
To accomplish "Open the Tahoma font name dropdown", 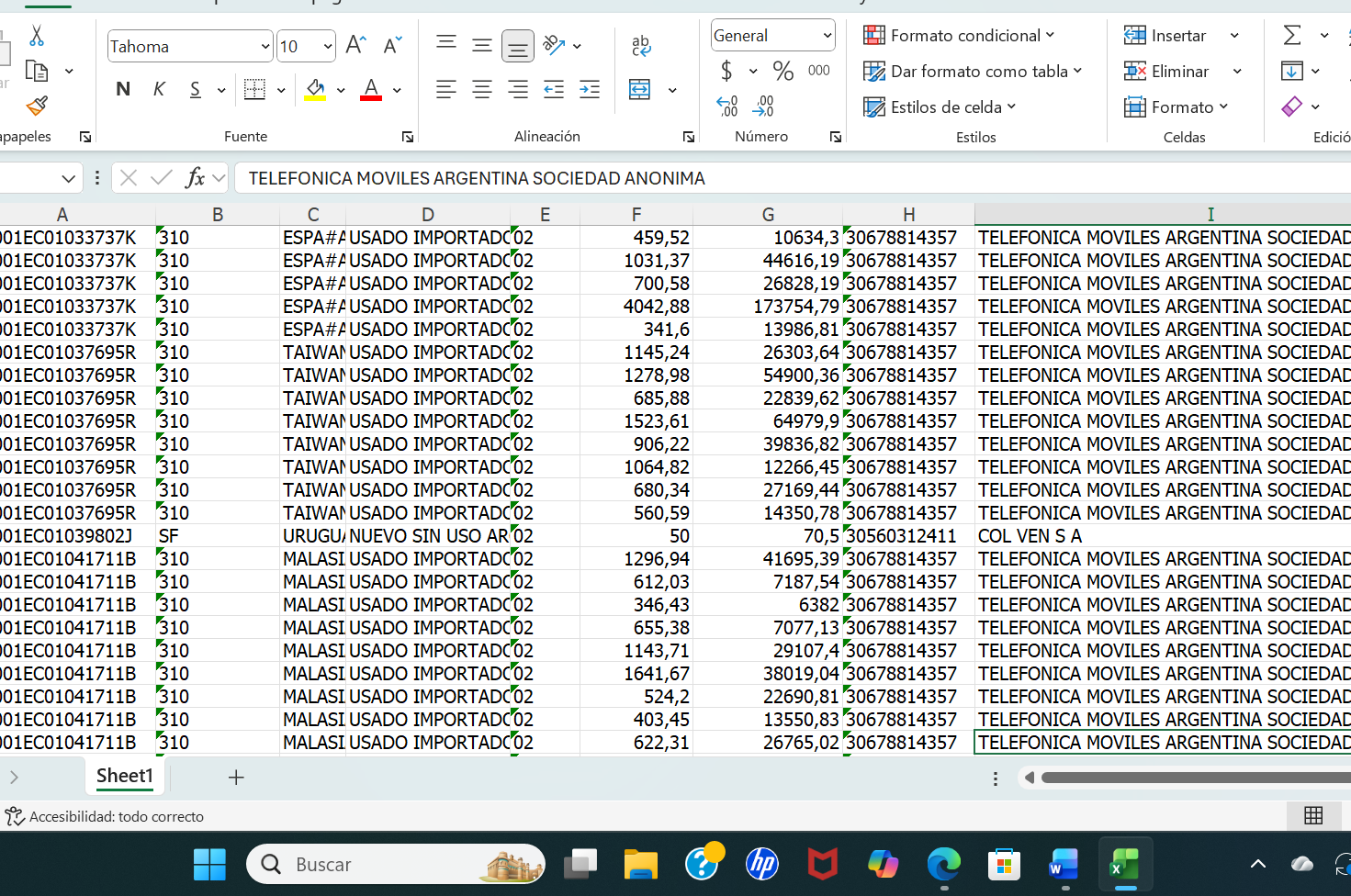I will 265,46.
